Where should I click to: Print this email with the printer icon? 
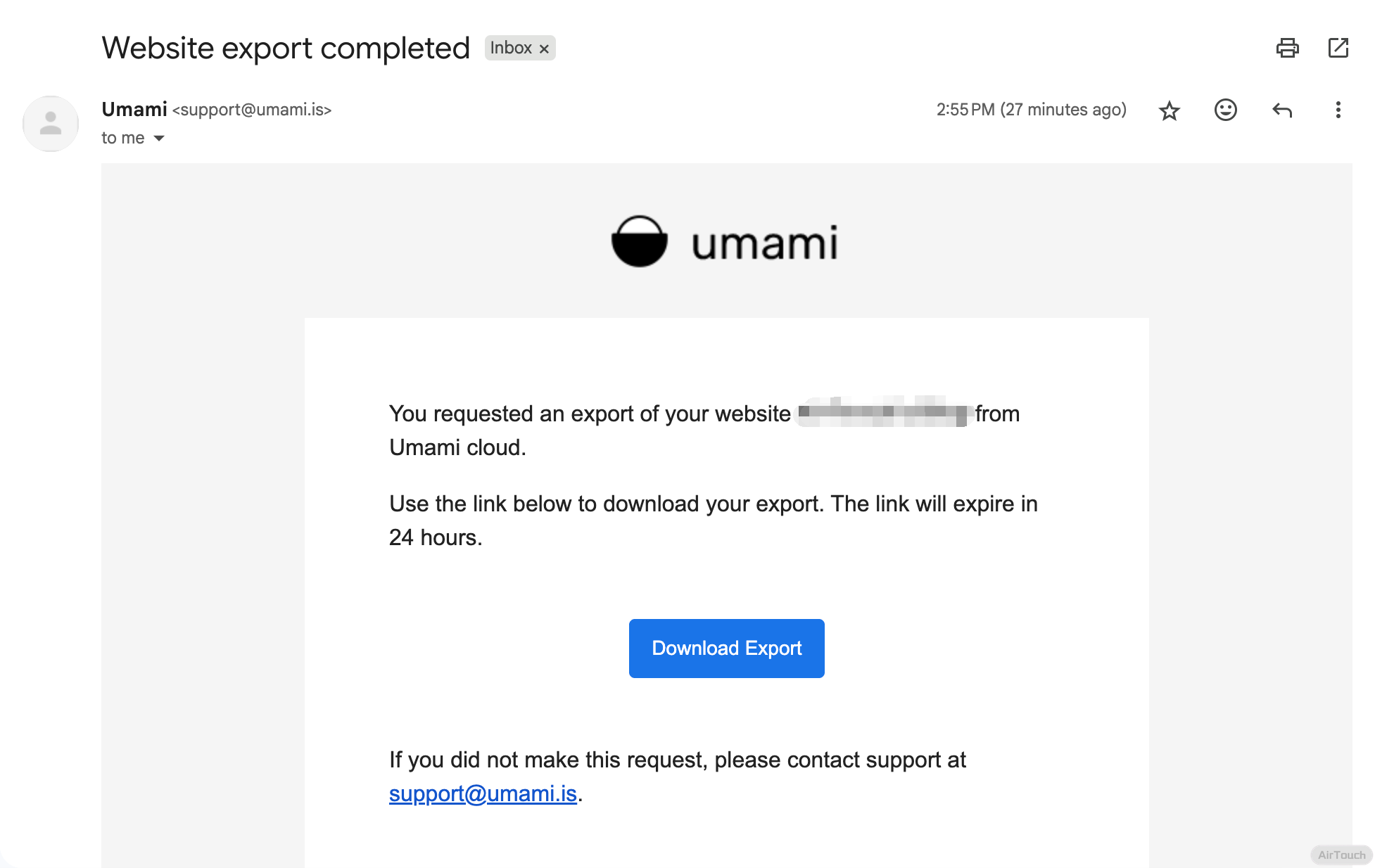pos(1287,48)
